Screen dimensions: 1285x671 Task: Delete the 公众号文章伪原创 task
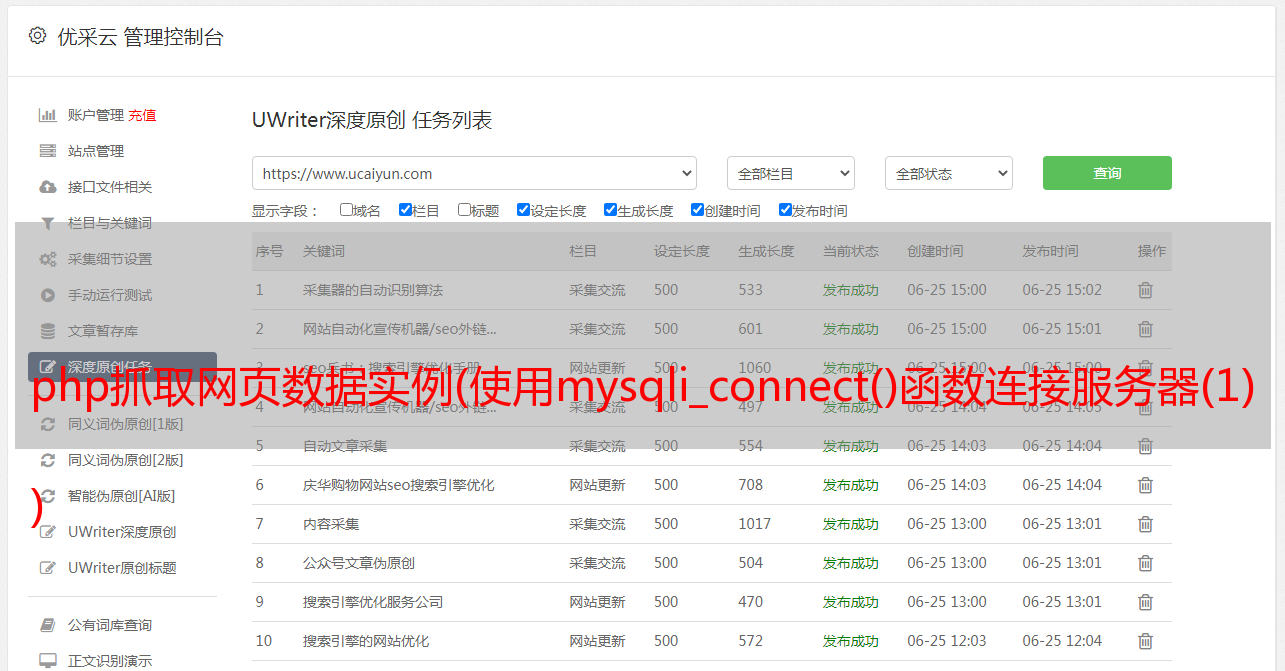1145,563
